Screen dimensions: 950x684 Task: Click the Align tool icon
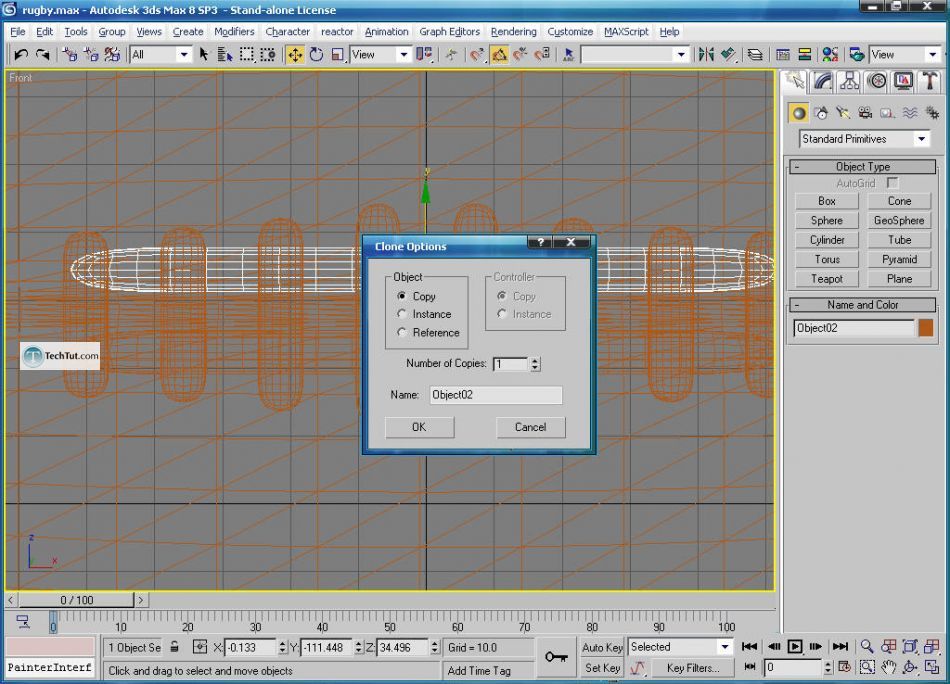pos(728,55)
